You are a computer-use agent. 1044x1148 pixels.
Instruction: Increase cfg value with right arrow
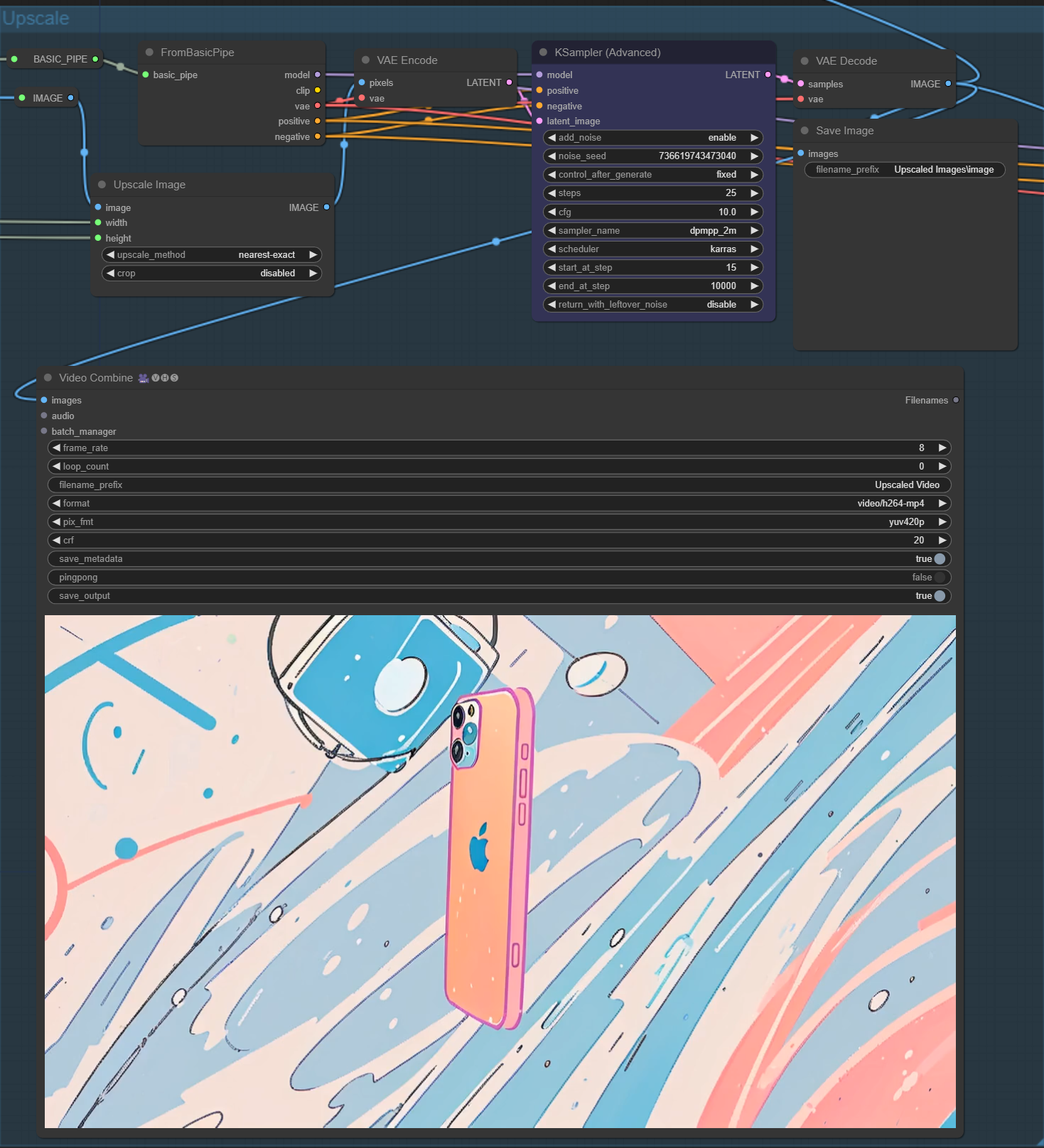(755, 212)
